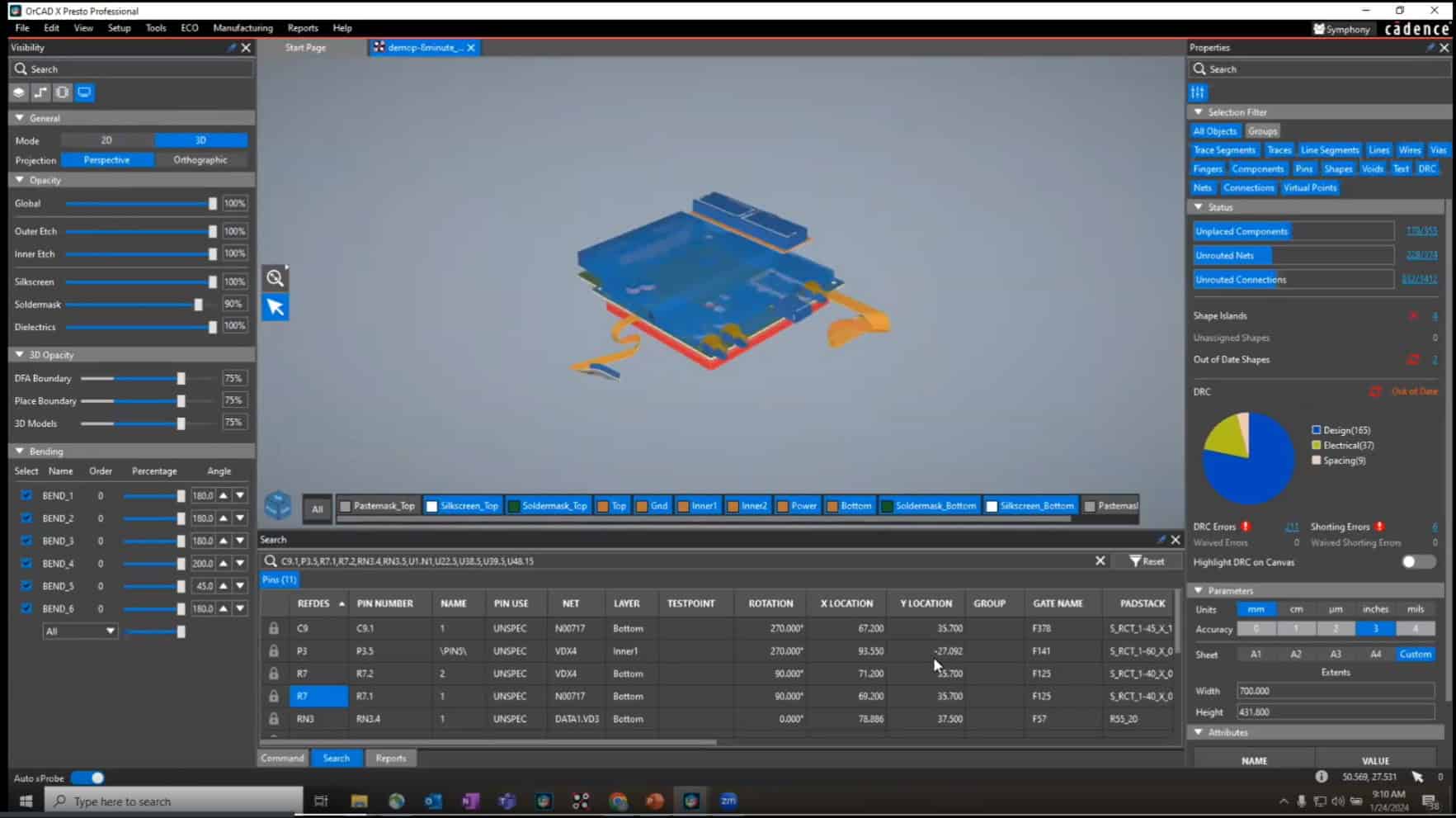This screenshot has height=818, width=1456.
Task: Uncheck the BEND_6 checkbox
Action: (26, 608)
